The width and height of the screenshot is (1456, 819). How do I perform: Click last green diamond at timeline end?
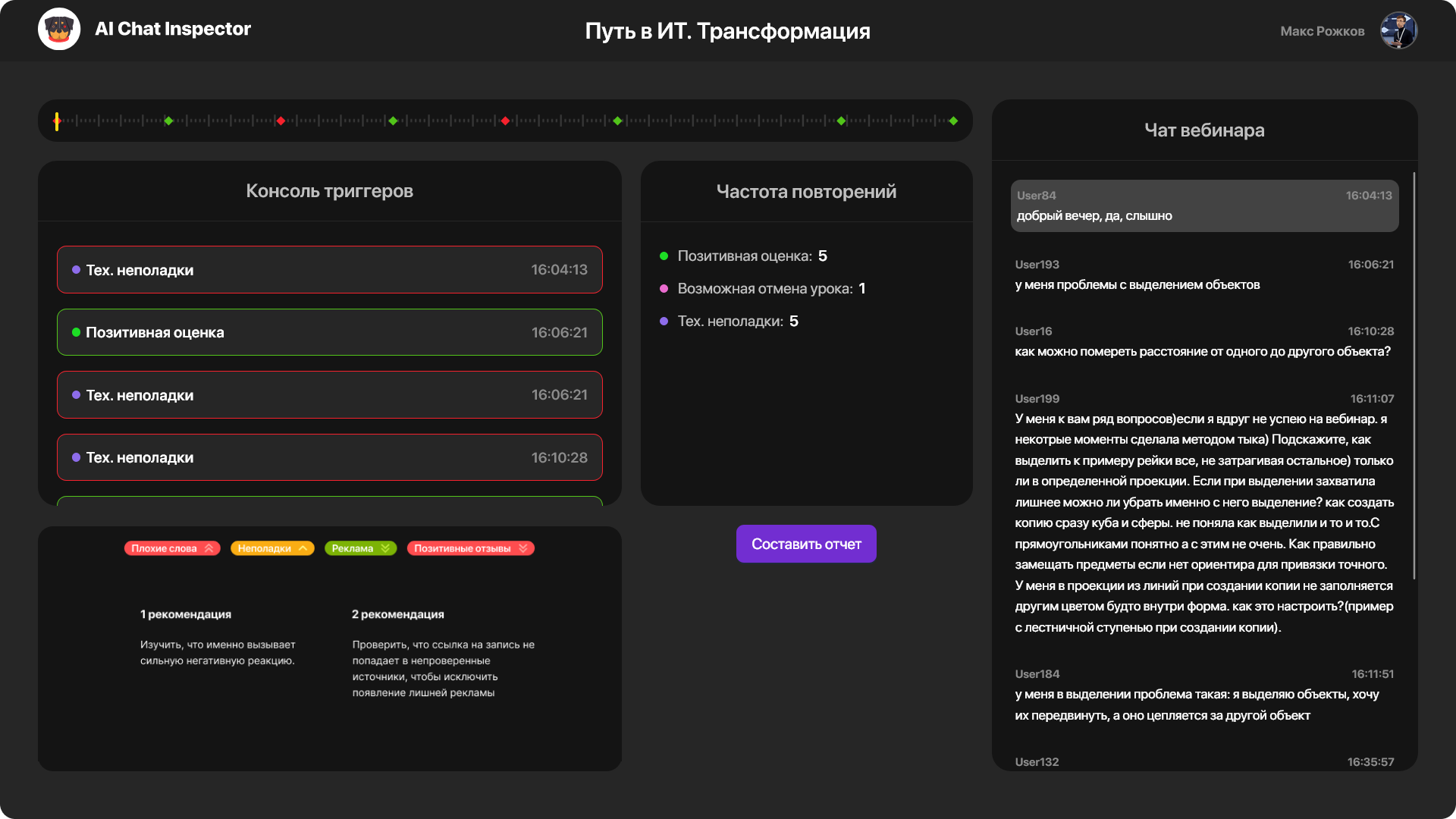click(953, 121)
